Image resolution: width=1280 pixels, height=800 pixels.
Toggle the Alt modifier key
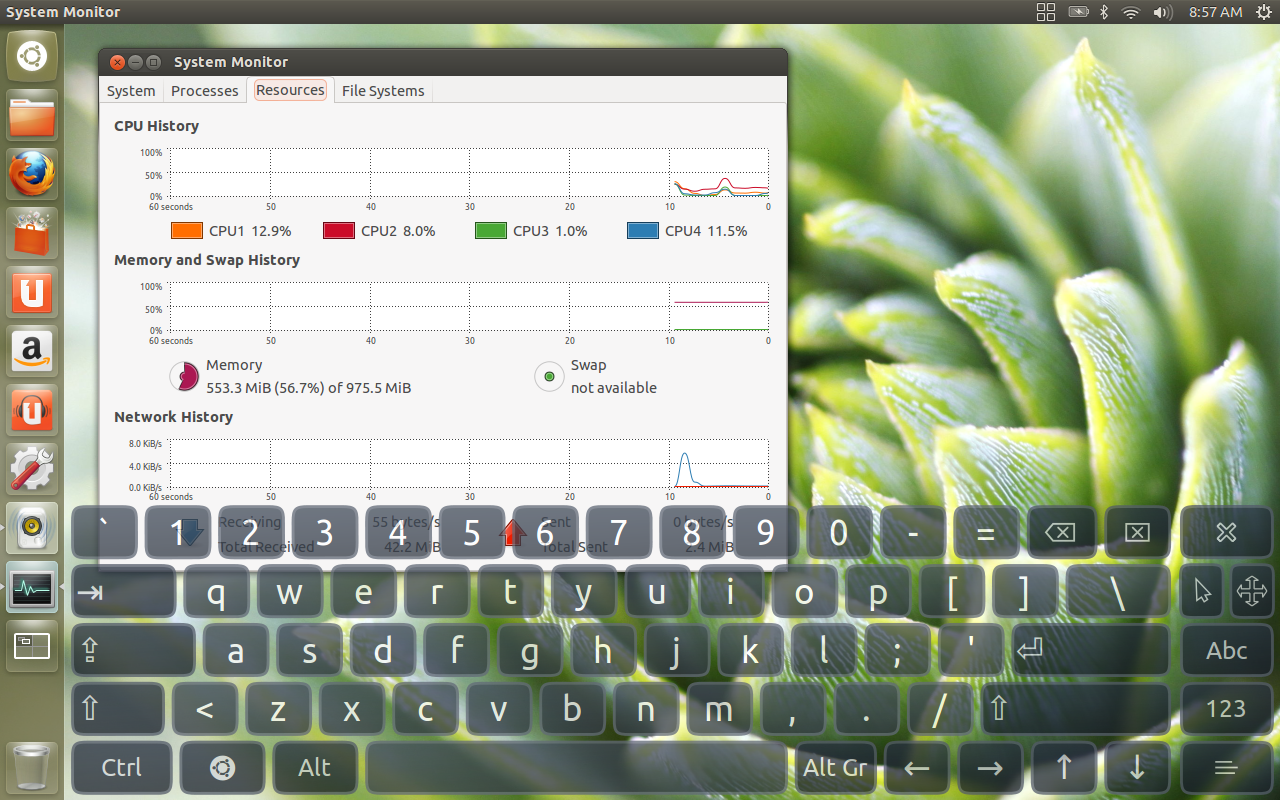tap(315, 768)
